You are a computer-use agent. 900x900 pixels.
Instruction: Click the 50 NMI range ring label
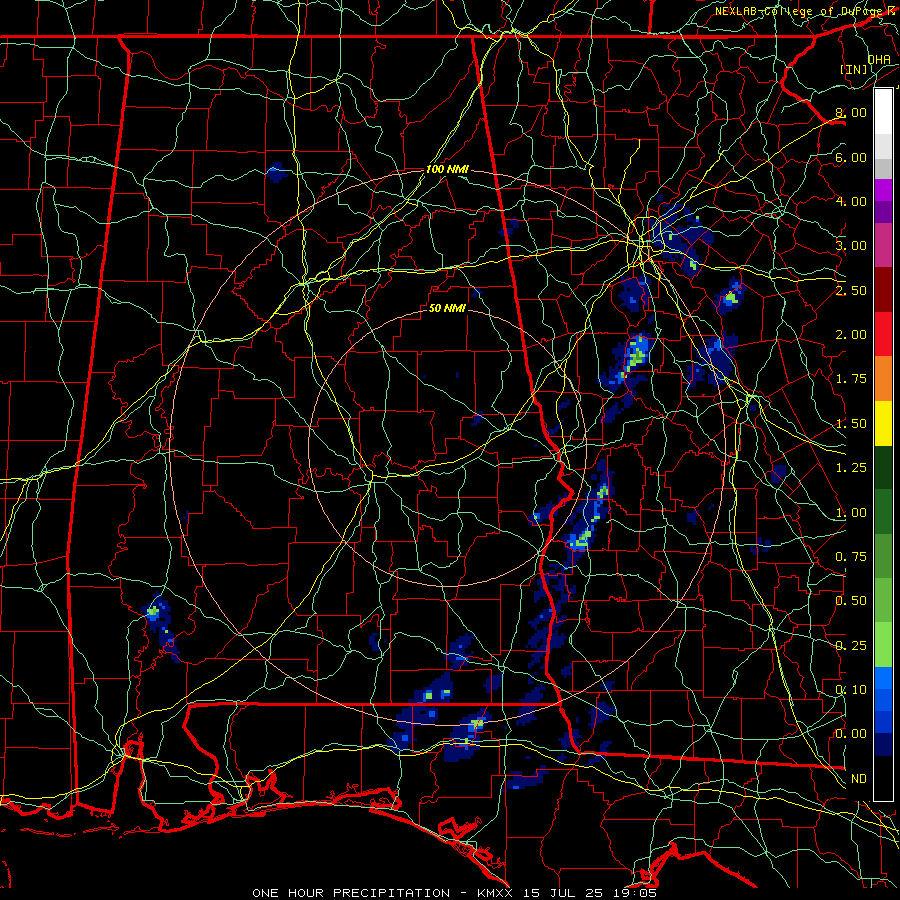[x=447, y=308]
